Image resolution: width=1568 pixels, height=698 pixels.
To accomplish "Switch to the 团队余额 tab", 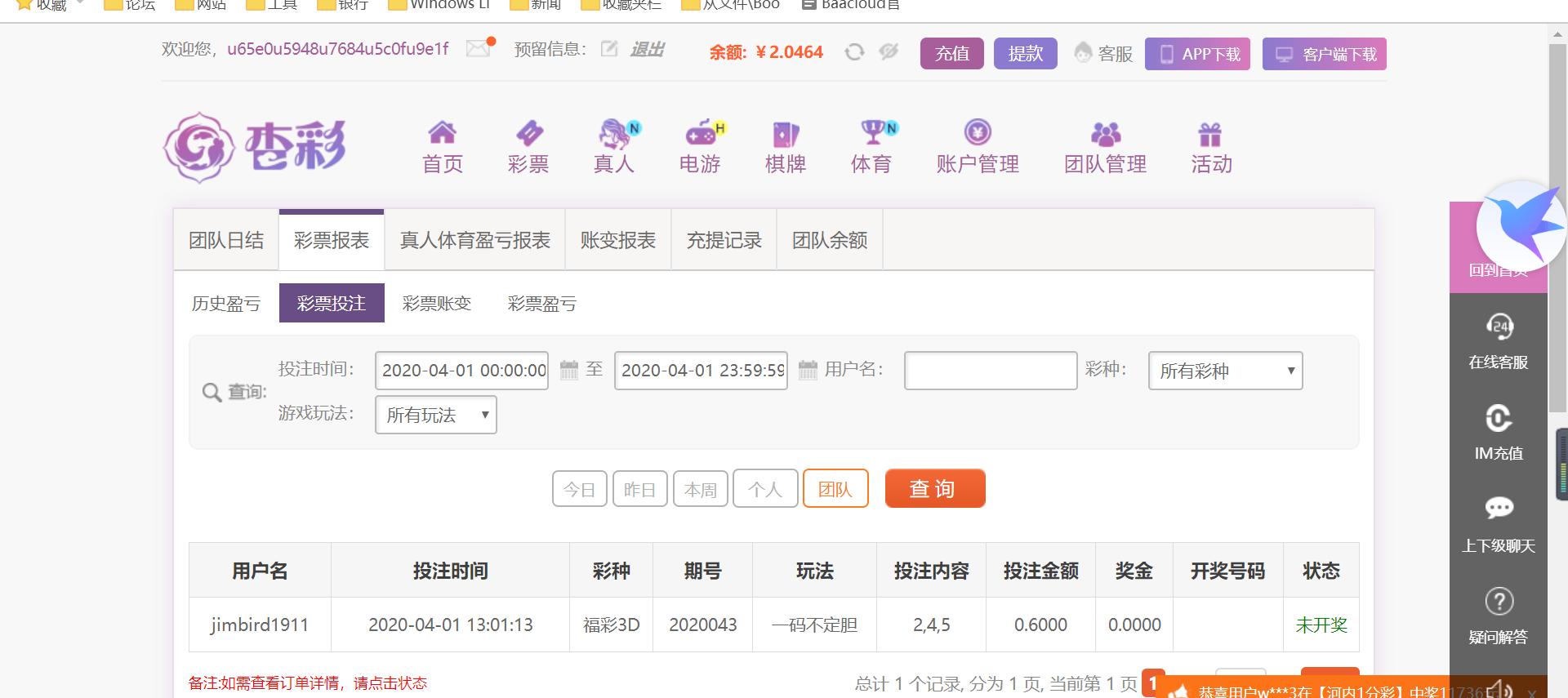I will pyautogui.click(x=830, y=240).
